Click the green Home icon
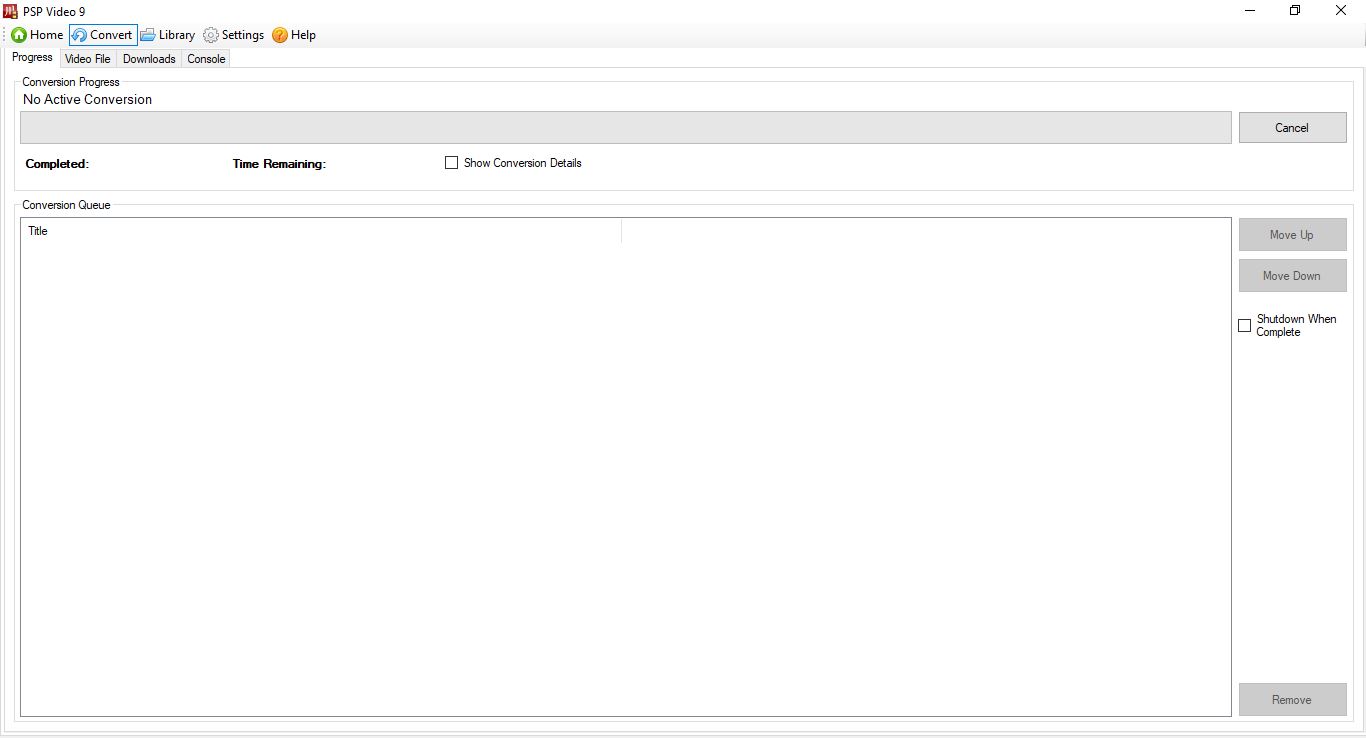The height and width of the screenshot is (738, 1366). click(19, 35)
